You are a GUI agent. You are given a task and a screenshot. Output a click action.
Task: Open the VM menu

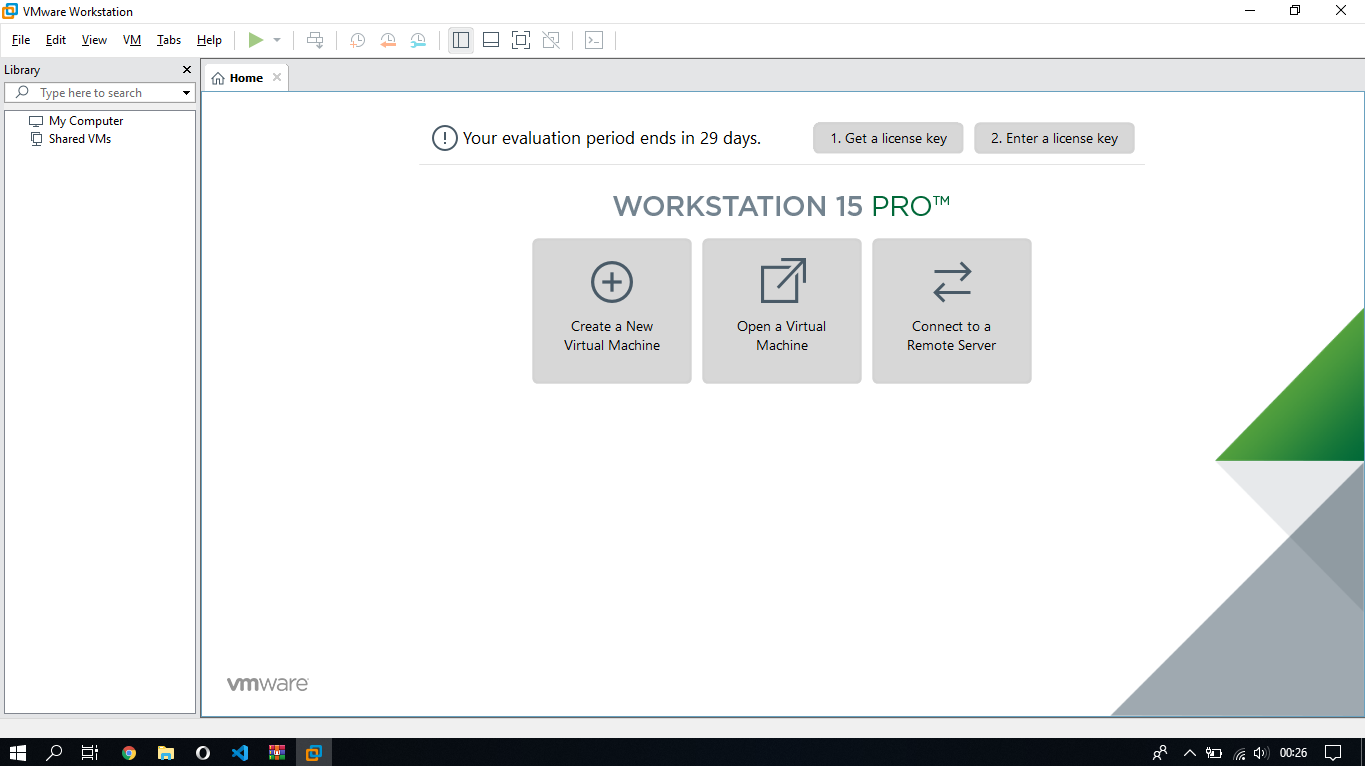coord(132,40)
